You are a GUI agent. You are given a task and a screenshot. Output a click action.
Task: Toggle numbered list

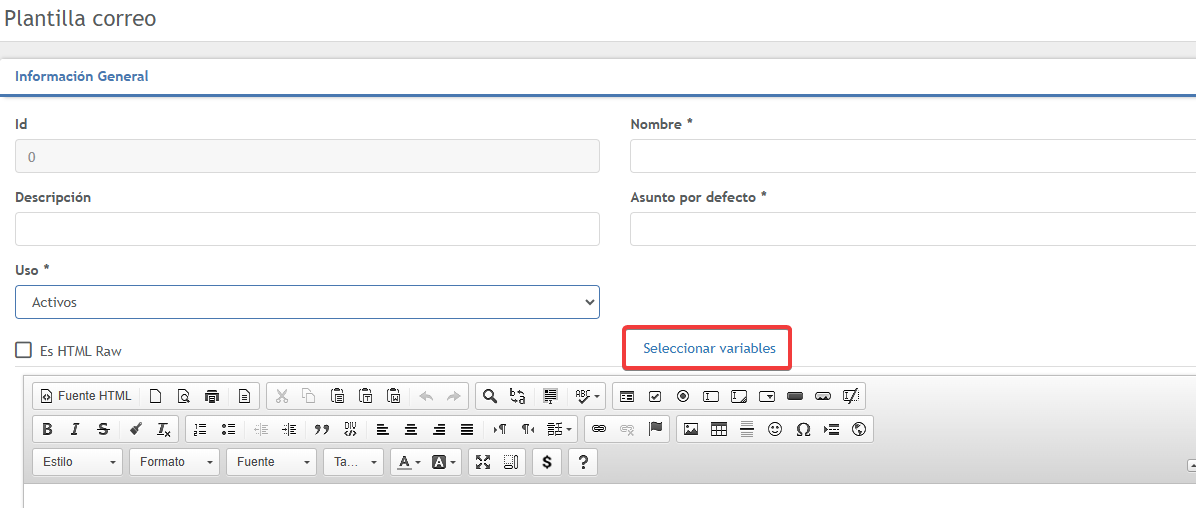tap(200, 429)
